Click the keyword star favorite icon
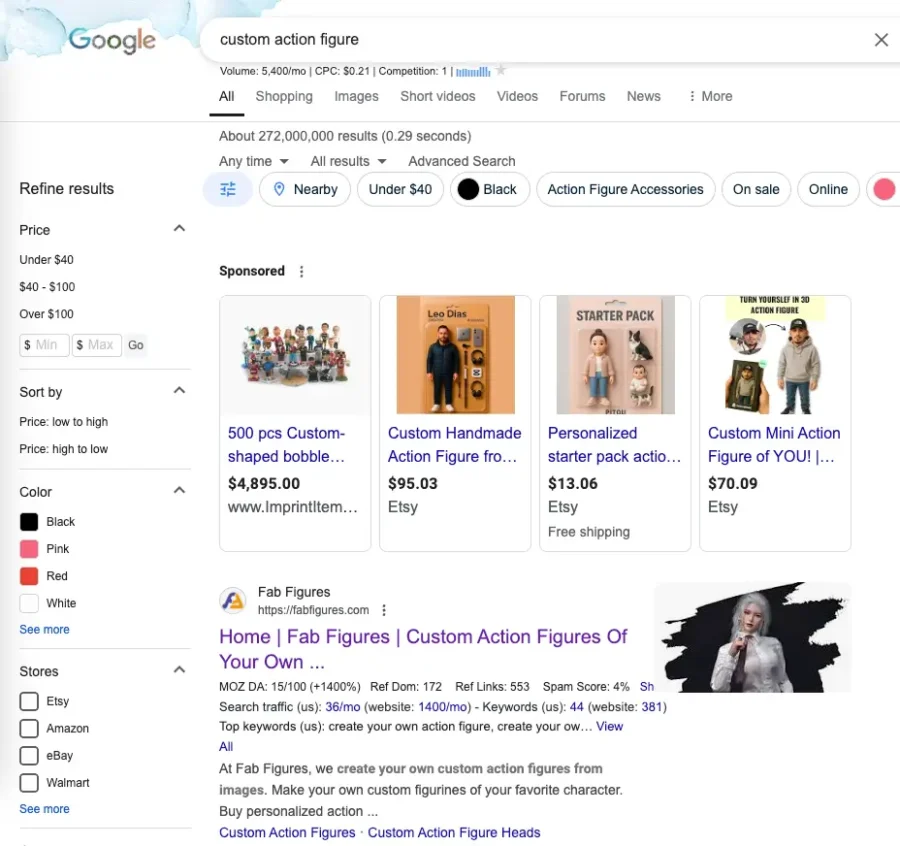The width and height of the screenshot is (900, 846). tap(501, 71)
